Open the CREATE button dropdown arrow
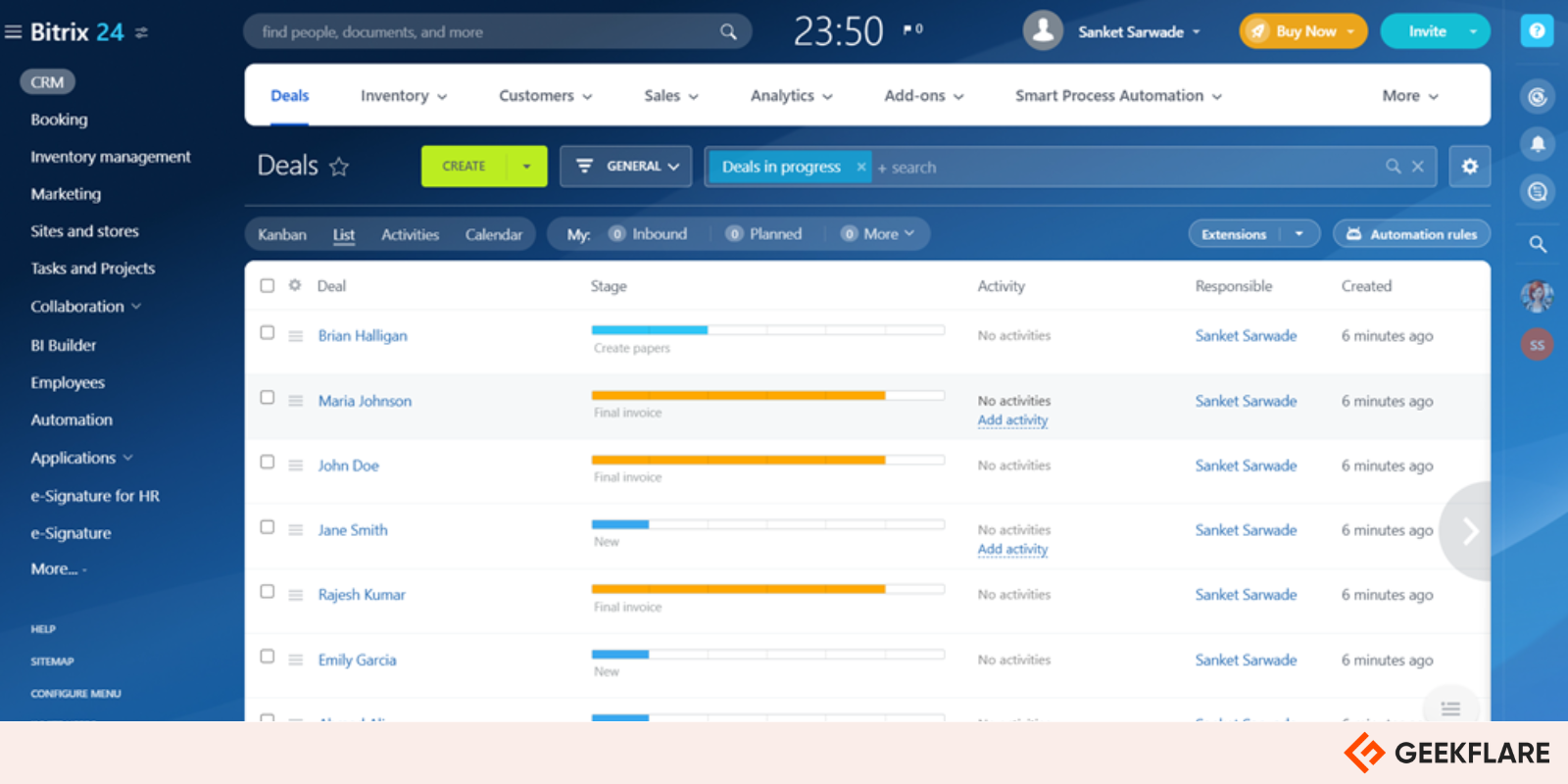Screen dimensions: 1568x784 pos(527,167)
